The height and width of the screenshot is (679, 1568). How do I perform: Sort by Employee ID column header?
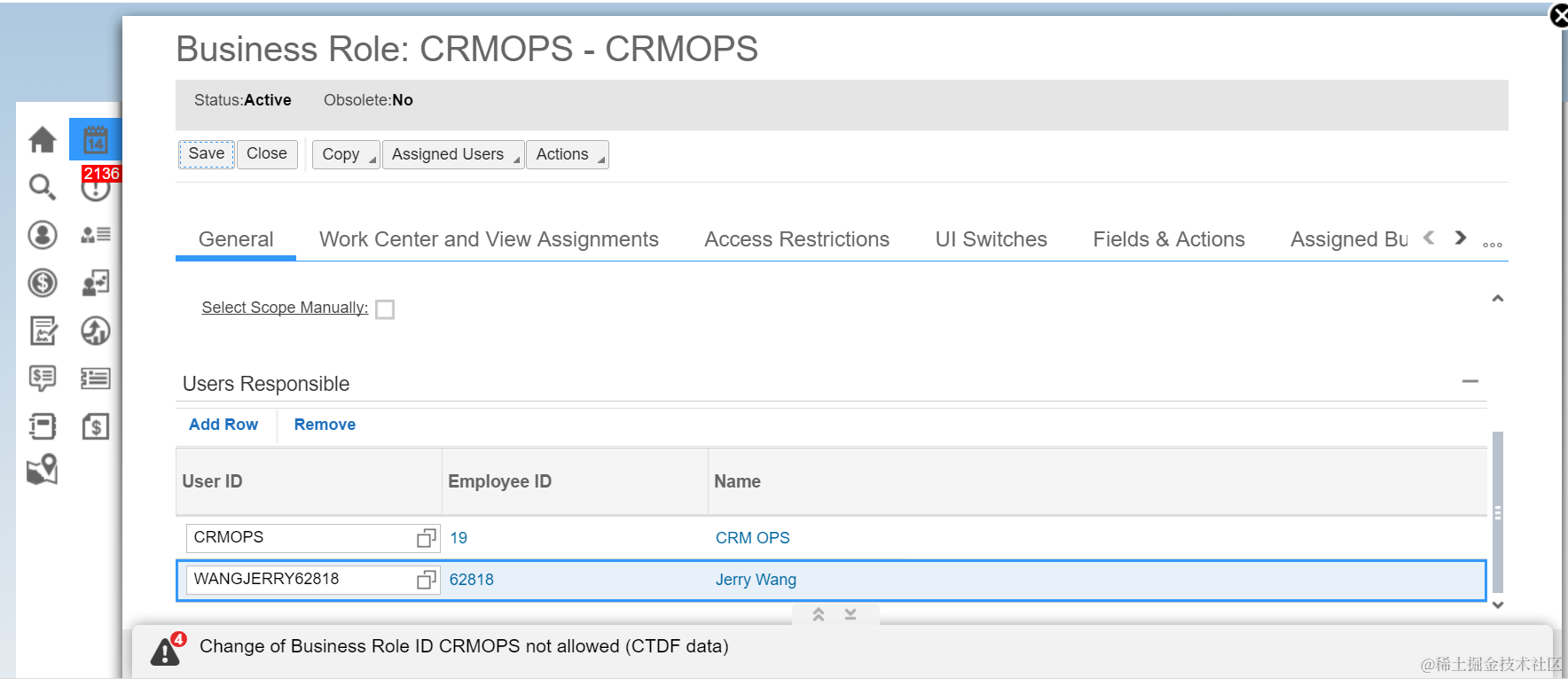coord(575,481)
